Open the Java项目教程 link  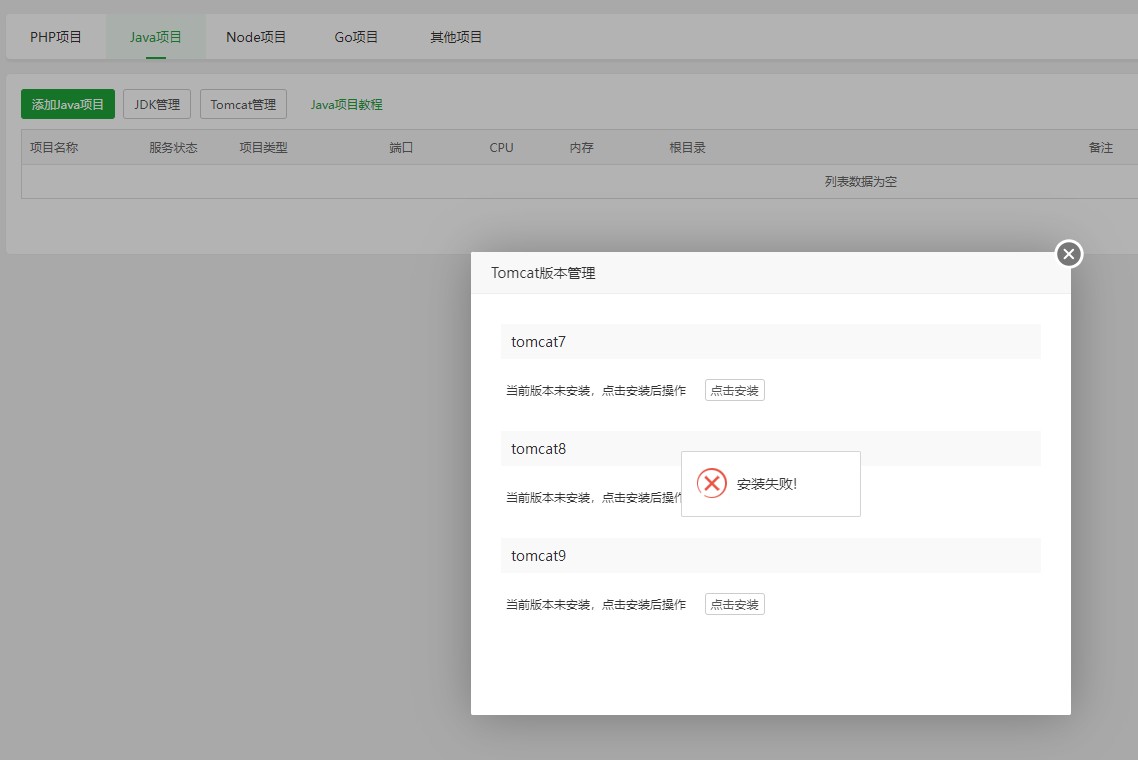tap(346, 105)
